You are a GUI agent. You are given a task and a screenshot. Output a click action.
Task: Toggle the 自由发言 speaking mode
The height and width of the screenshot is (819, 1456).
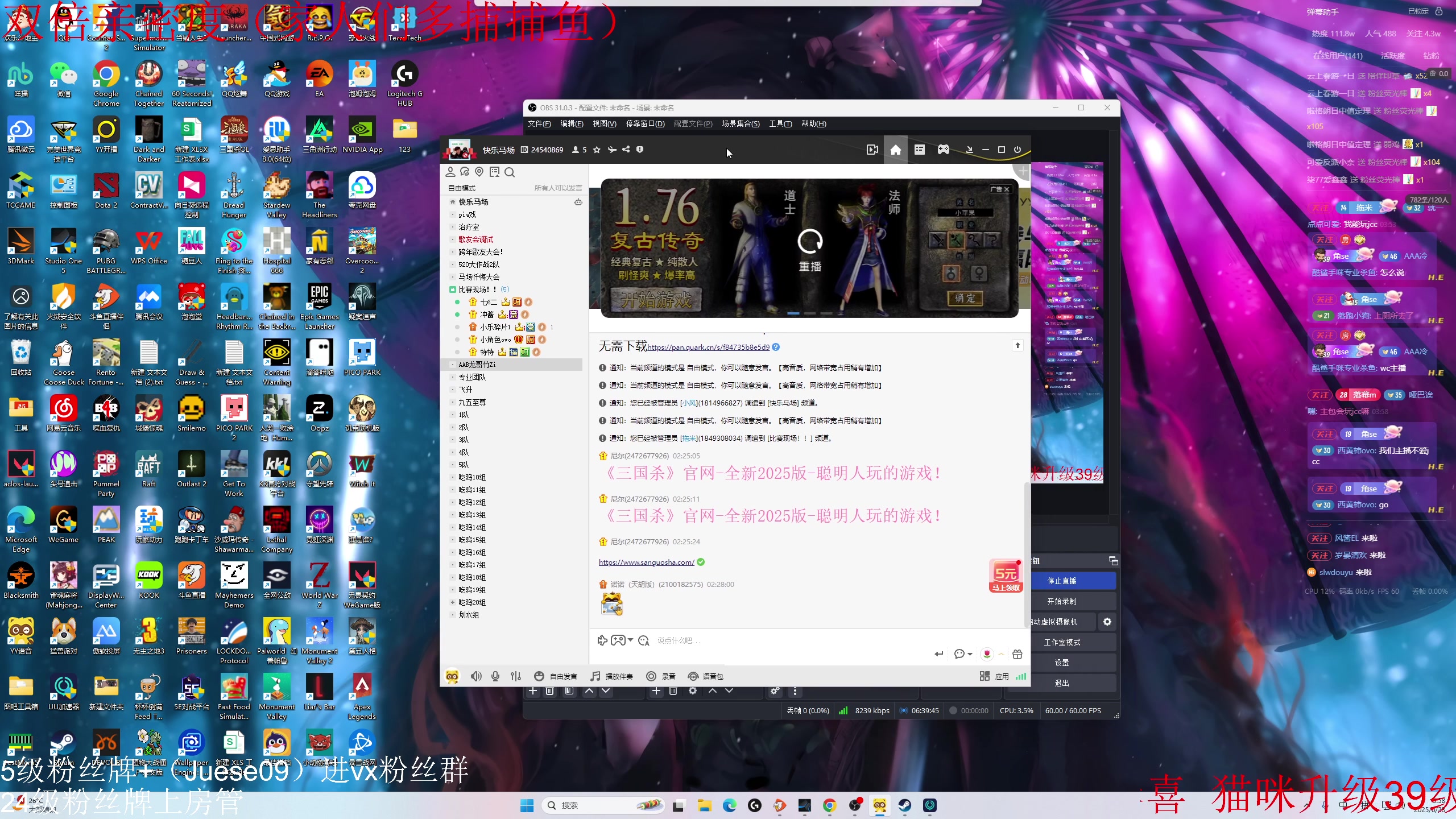point(556,676)
